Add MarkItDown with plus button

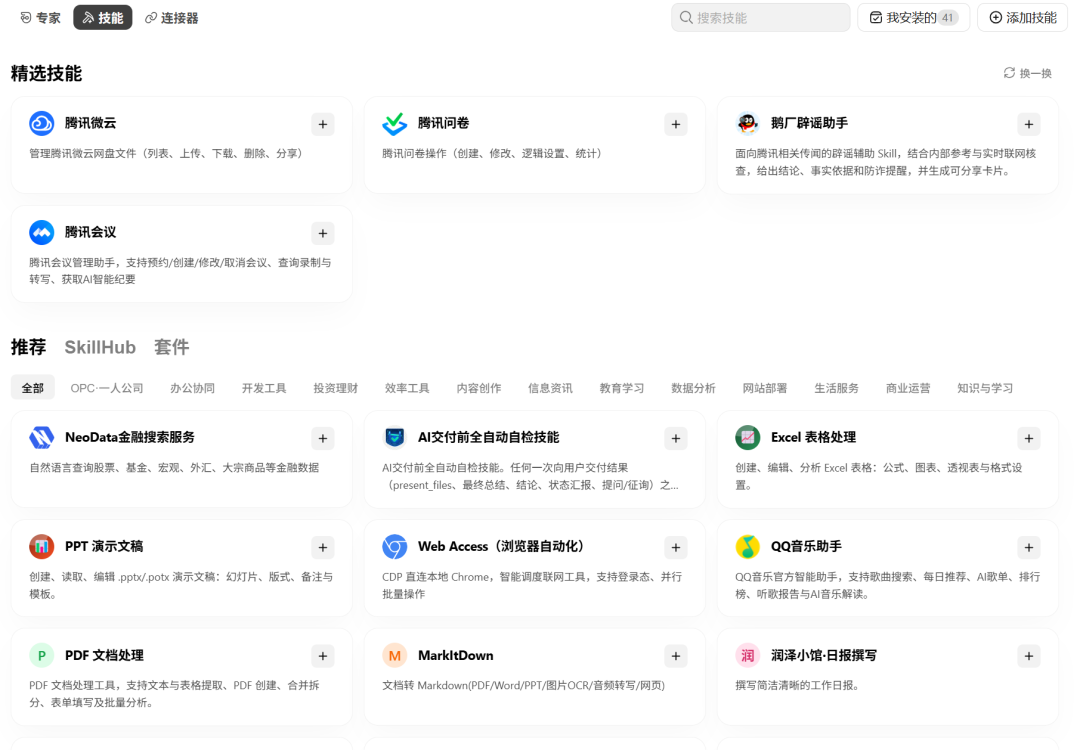click(x=676, y=656)
